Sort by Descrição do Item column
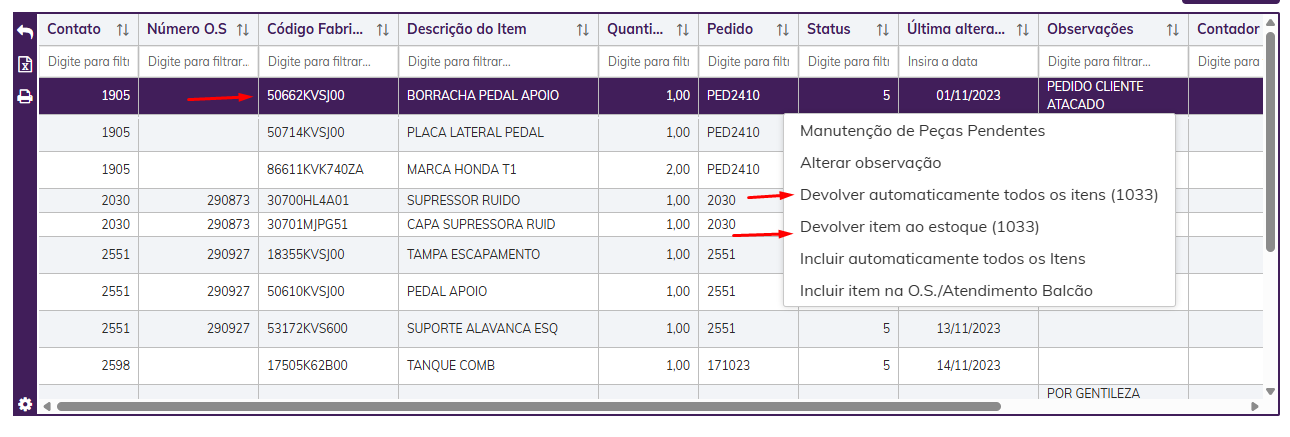 tap(582, 30)
